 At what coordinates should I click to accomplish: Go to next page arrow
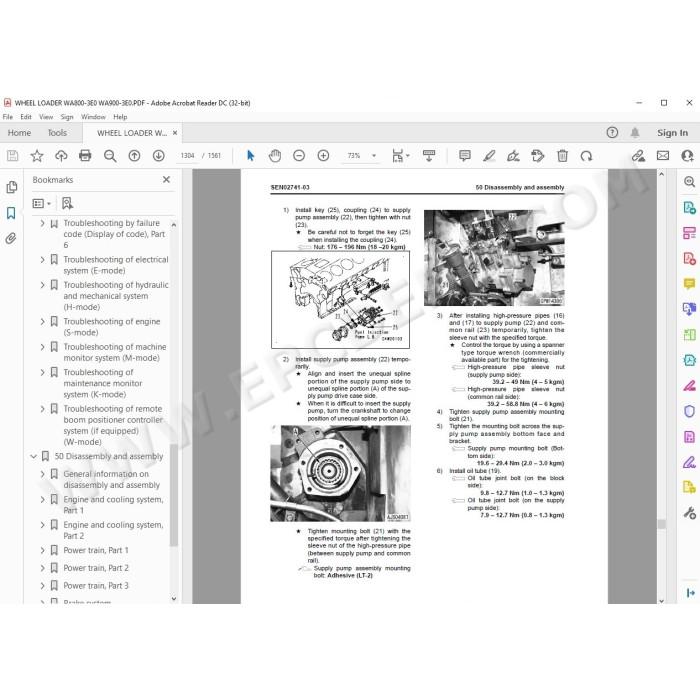[158, 155]
